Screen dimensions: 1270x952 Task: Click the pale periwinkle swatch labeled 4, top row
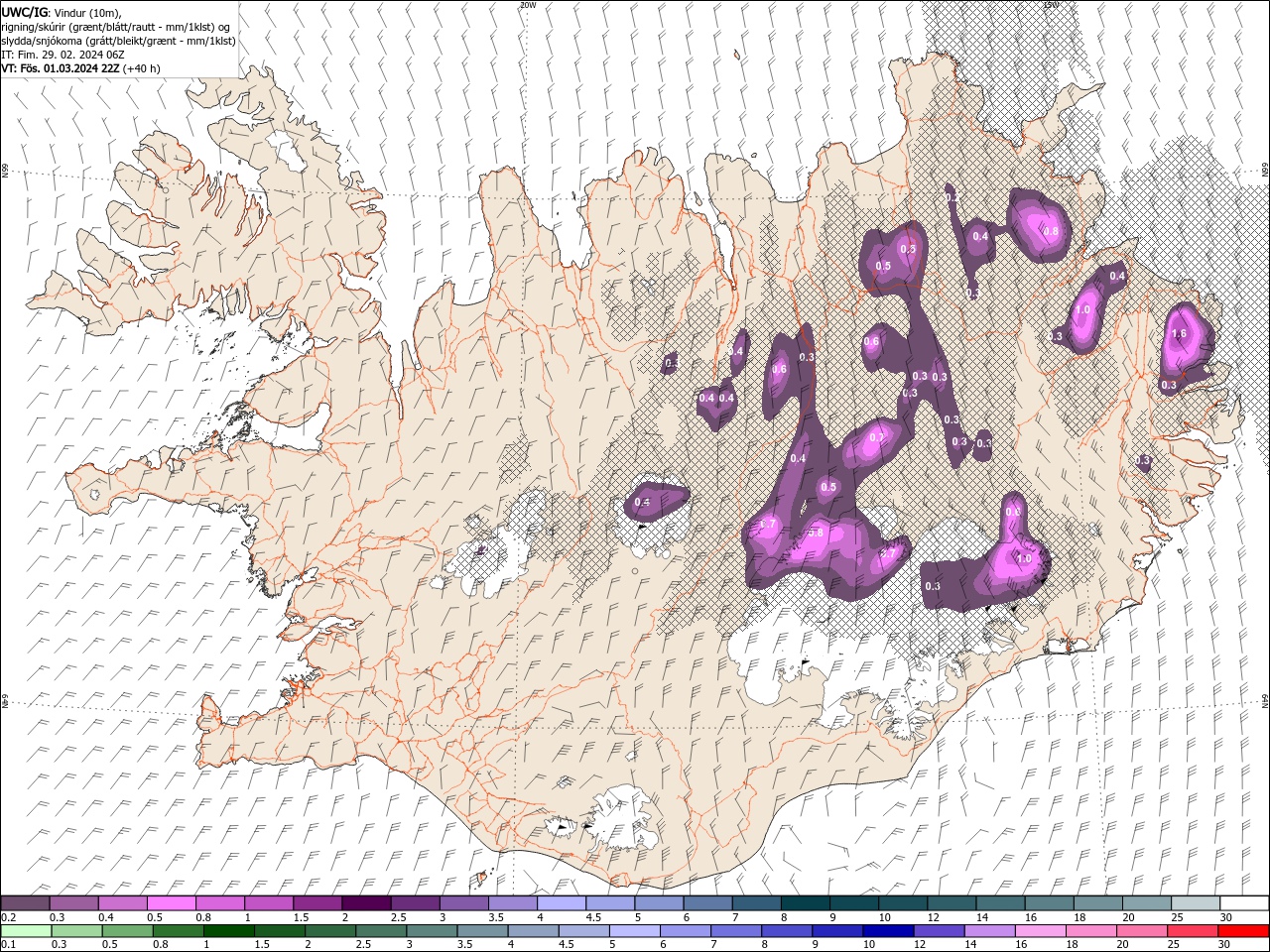pos(562,903)
